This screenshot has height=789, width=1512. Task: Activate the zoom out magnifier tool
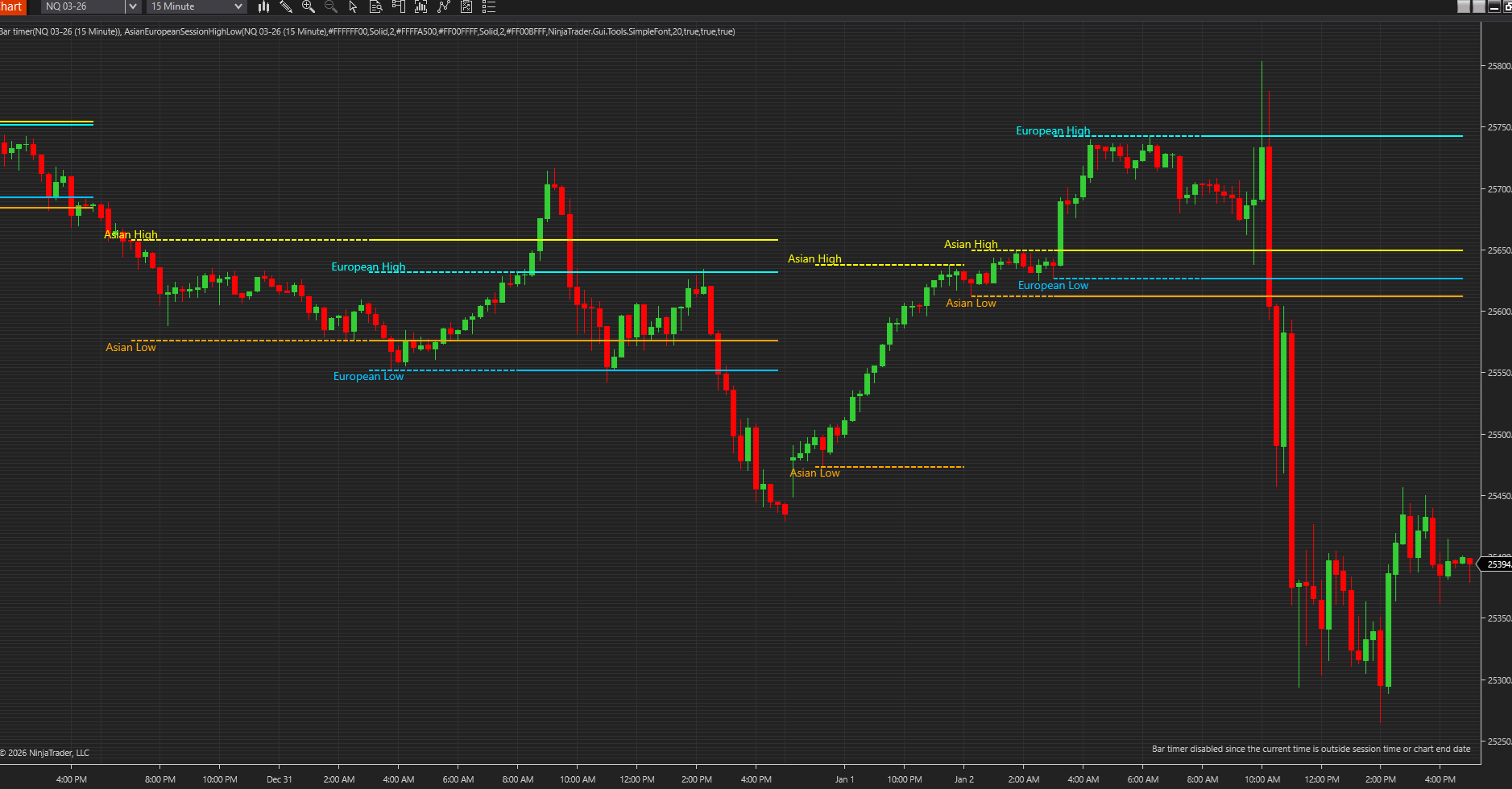tap(329, 6)
